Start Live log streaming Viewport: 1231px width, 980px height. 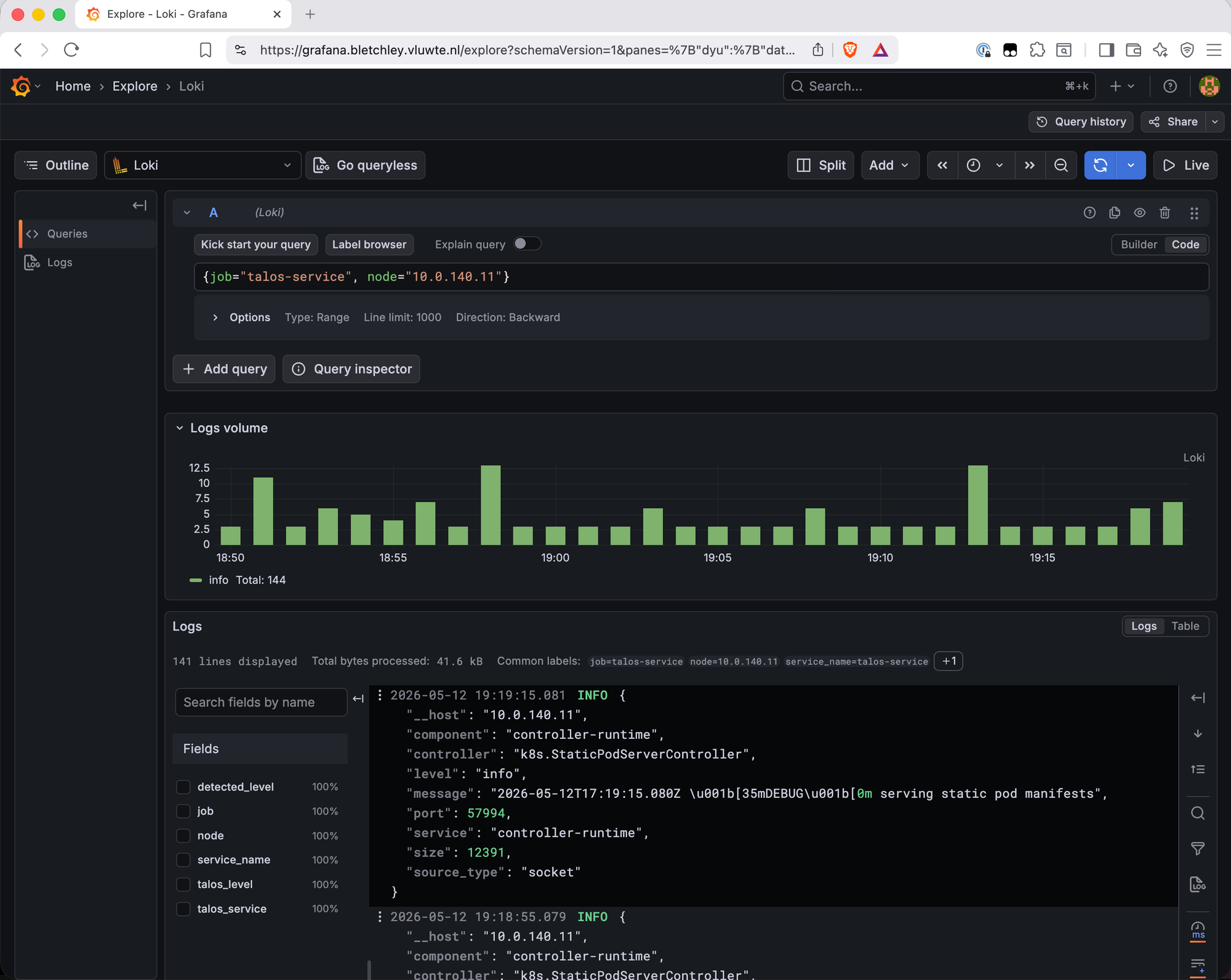pos(1185,165)
